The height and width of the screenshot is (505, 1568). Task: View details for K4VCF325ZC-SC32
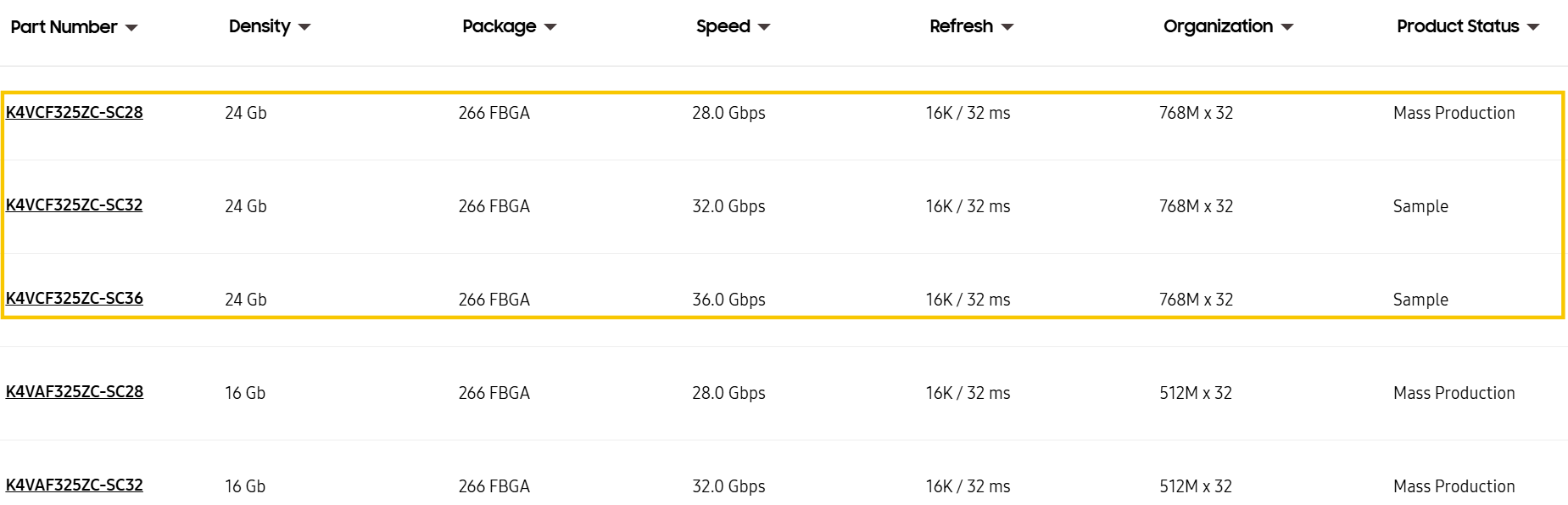pyautogui.click(x=75, y=205)
